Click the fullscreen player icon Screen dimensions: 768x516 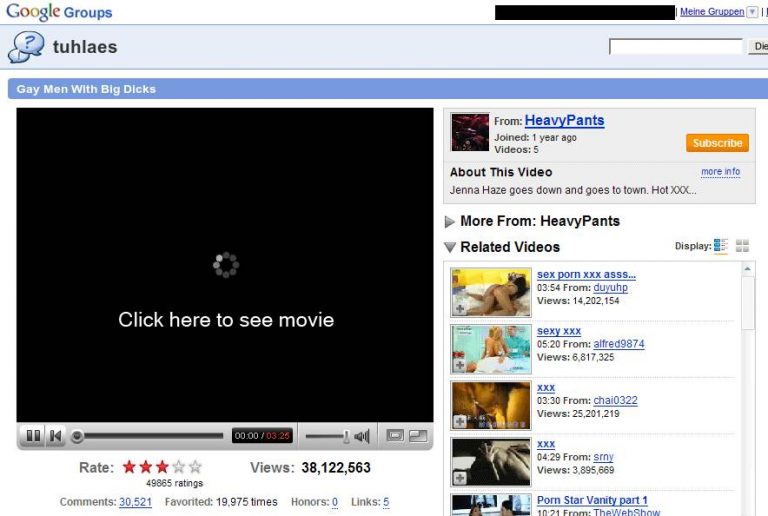418,435
